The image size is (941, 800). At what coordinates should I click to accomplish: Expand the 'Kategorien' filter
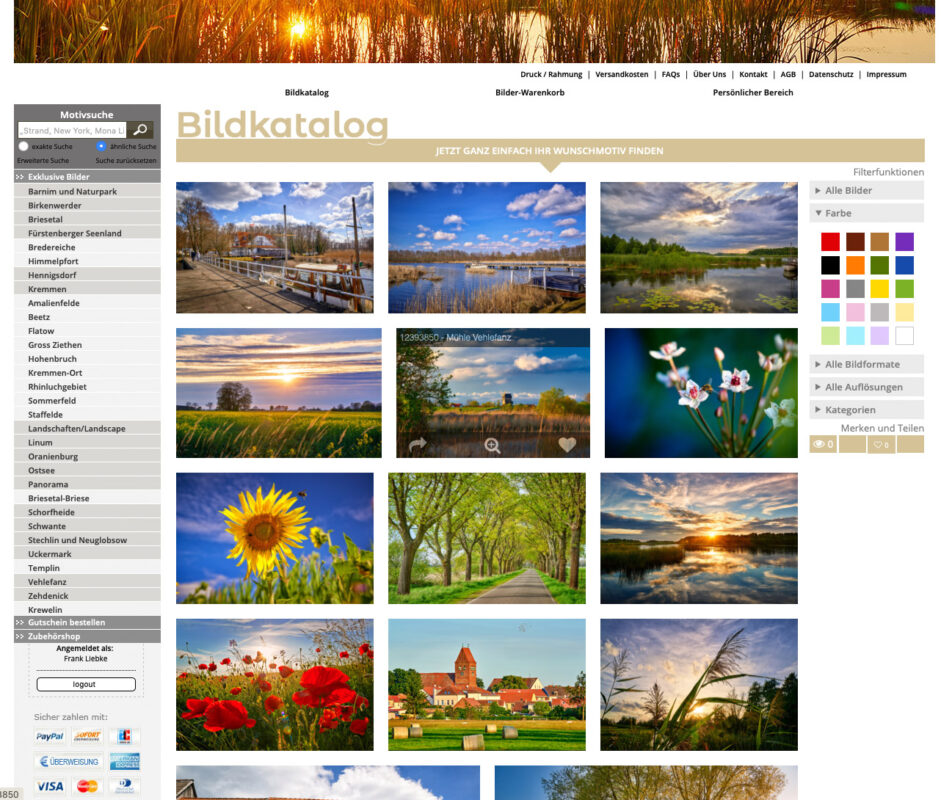tap(867, 410)
